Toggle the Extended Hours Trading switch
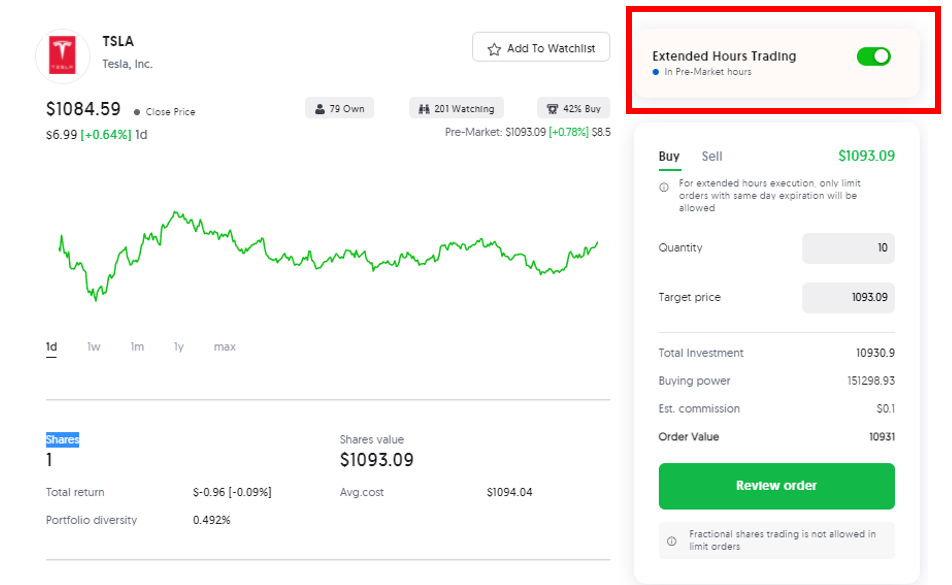The image size is (952, 585). point(874,56)
